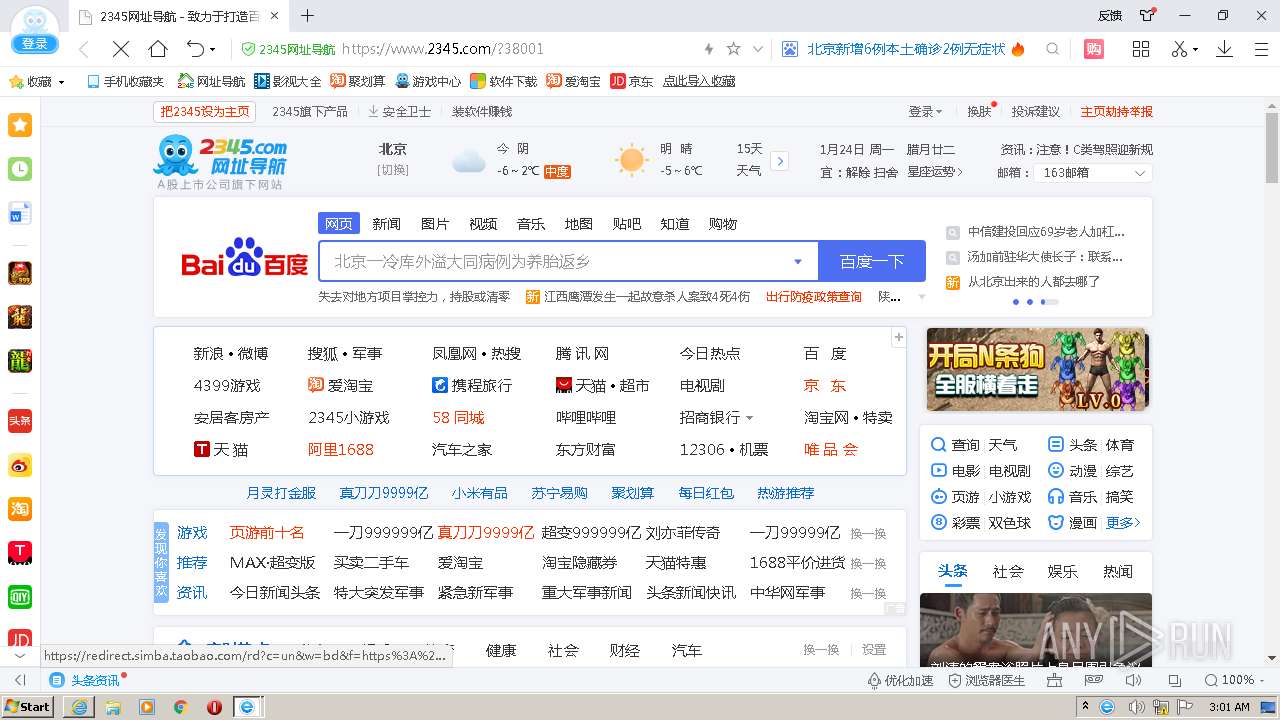Viewport: 1280px width, 720px height.
Task: Open Tmall T icon in sidebar
Action: point(20,553)
